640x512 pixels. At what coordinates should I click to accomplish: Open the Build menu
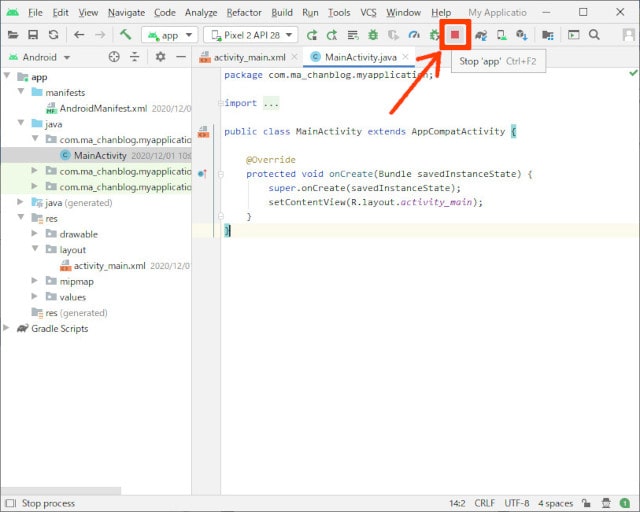(x=282, y=13)
